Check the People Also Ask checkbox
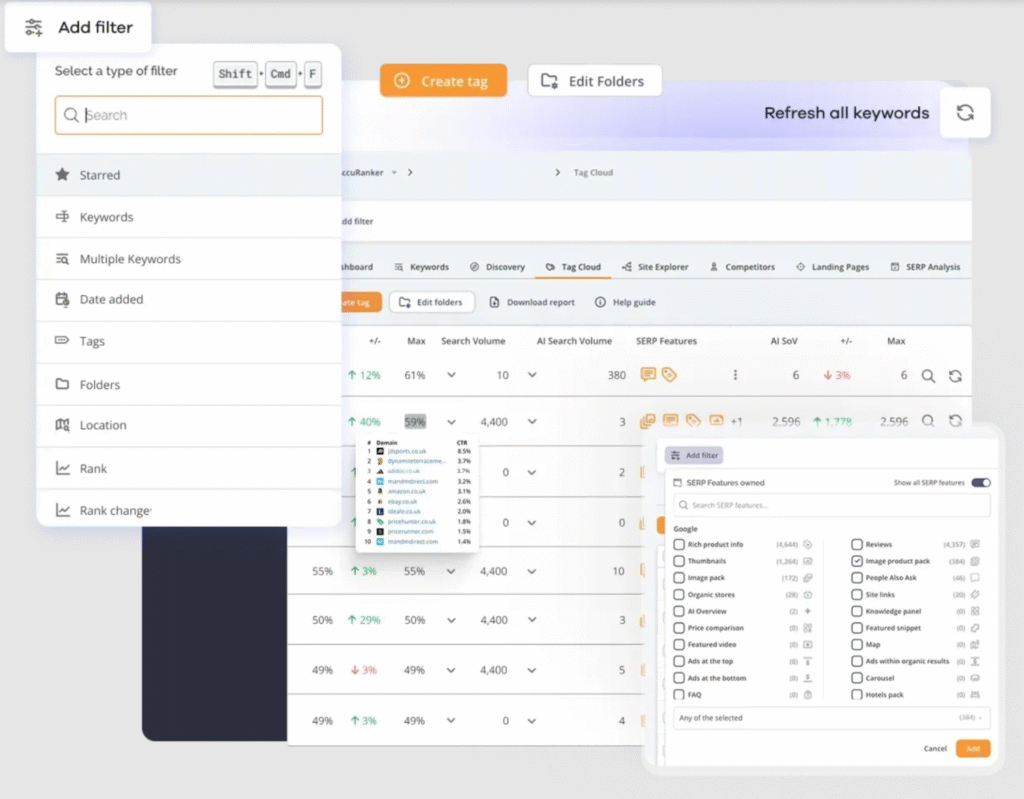Image resolution: width=1024 pixels, height=799 pixels. (x=857, y=578)
